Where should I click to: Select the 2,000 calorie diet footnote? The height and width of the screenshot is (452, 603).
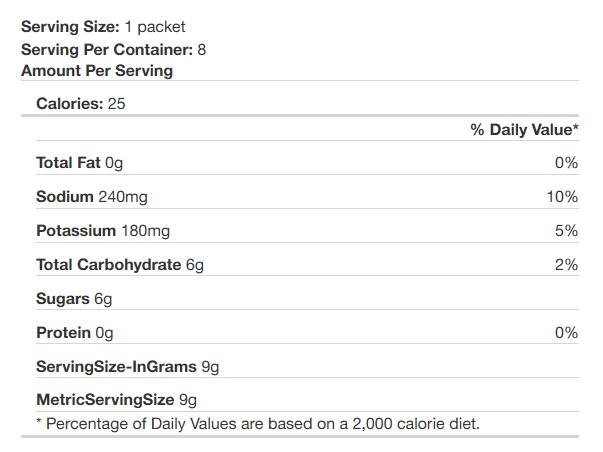pos(258,424)
